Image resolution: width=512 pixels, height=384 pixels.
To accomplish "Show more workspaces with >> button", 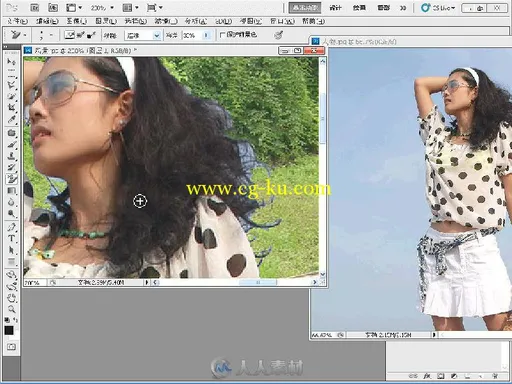I will click(403, 8).
